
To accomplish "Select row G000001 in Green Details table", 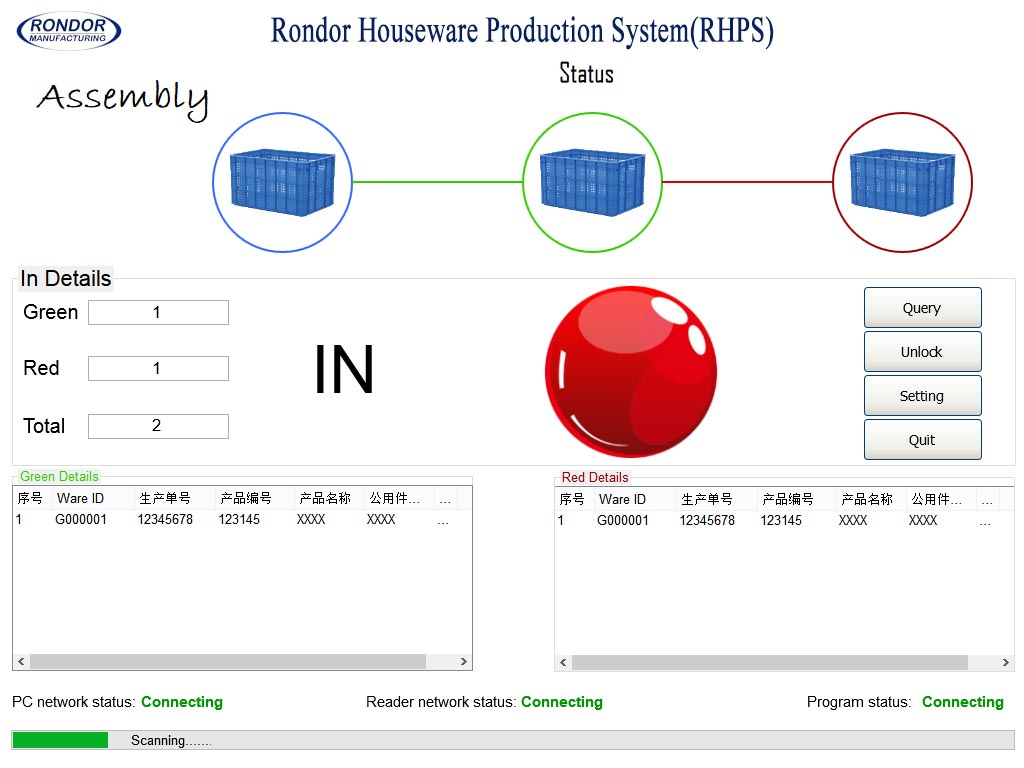I will [x=81, y=519].
